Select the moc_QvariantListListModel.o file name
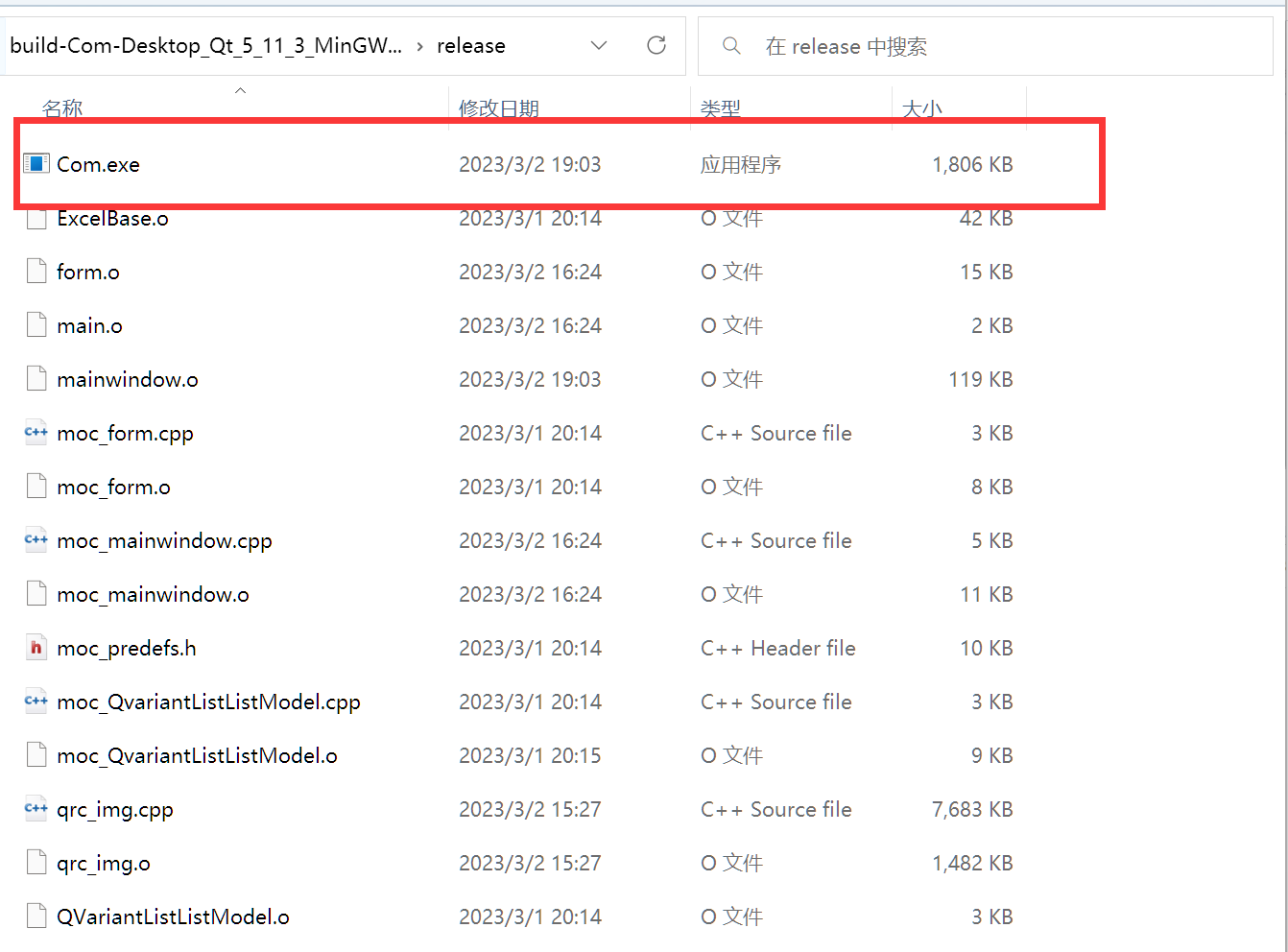 197,756
